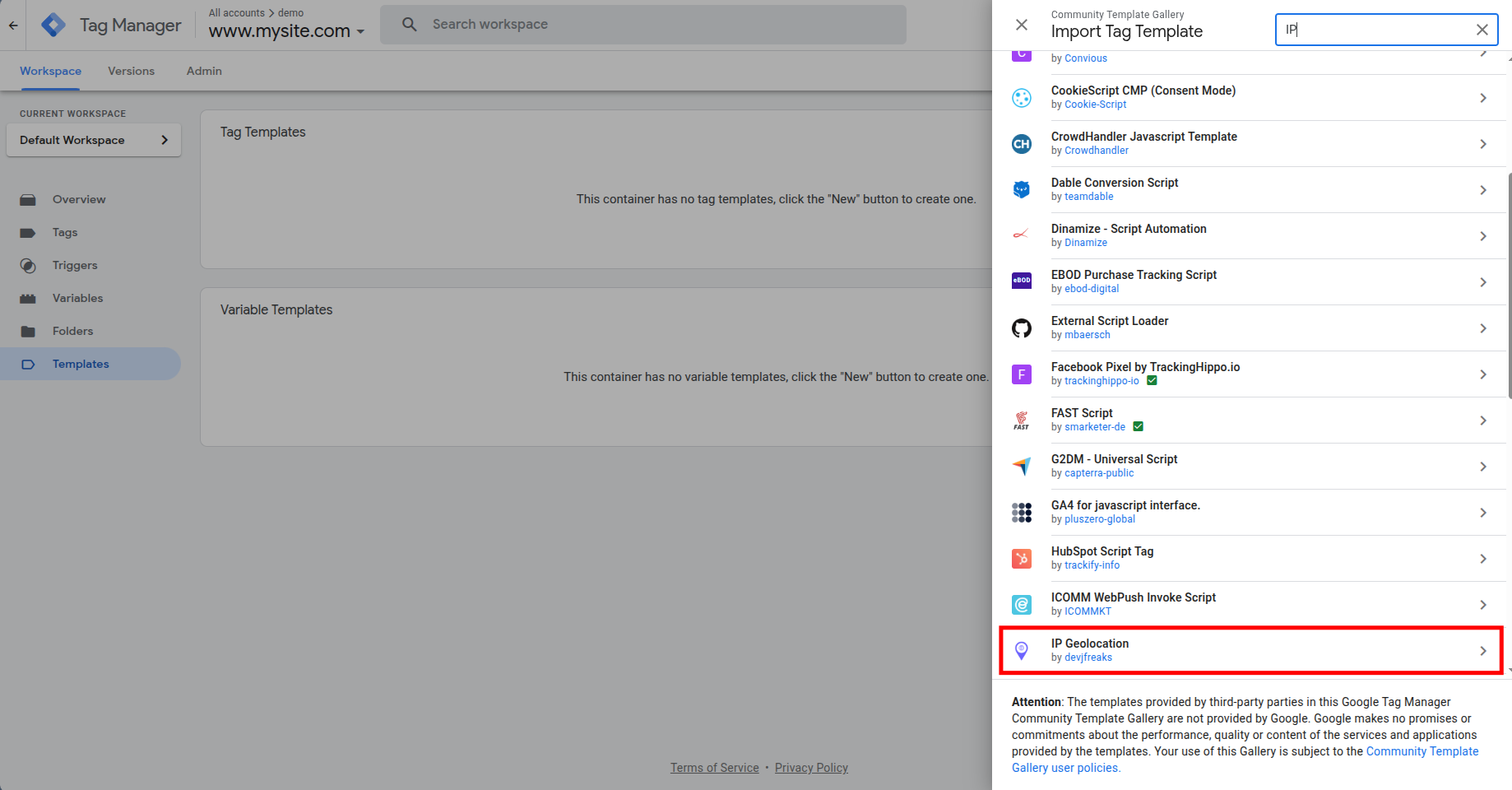Open Variables in the sidebar

click(90, 298)
